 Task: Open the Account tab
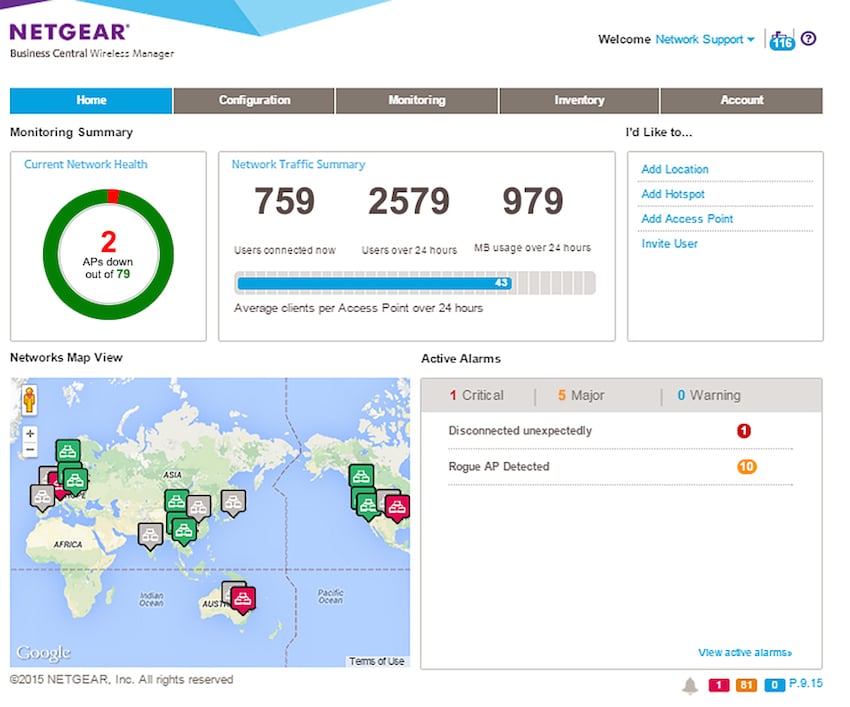(x=742, y=100)
